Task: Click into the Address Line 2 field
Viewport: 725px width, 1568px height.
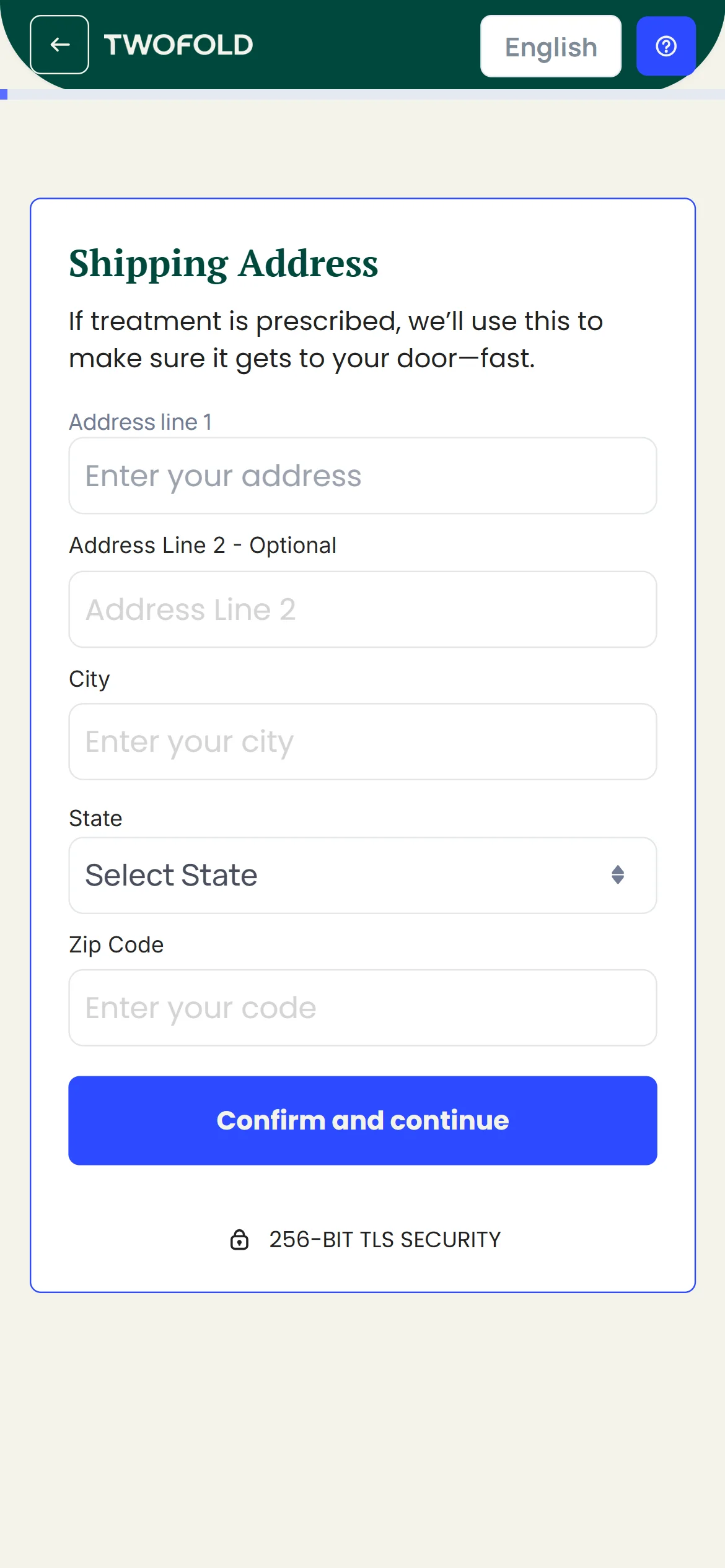Action: (x=362, y=609)
